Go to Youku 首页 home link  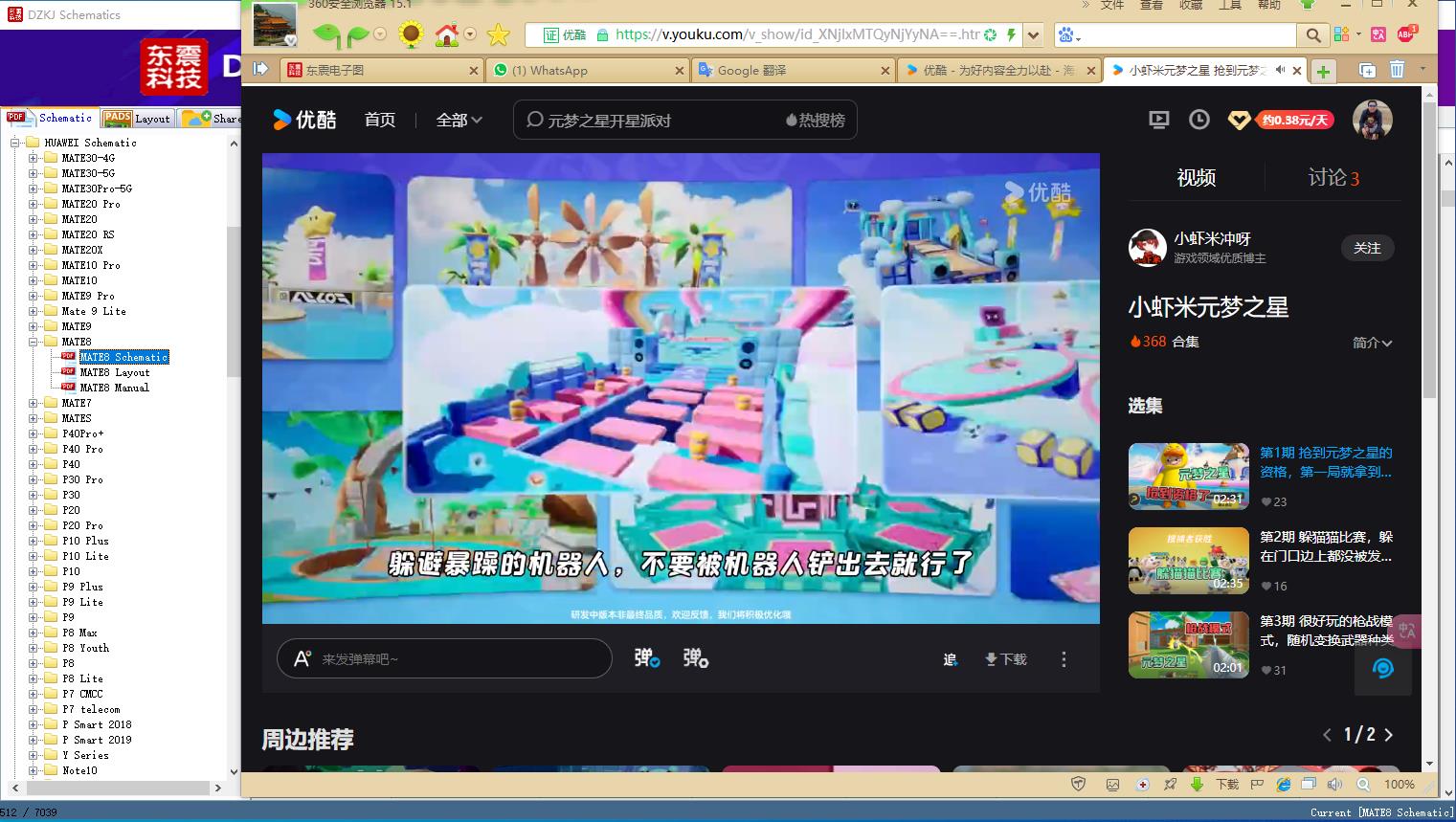point(380,120)
